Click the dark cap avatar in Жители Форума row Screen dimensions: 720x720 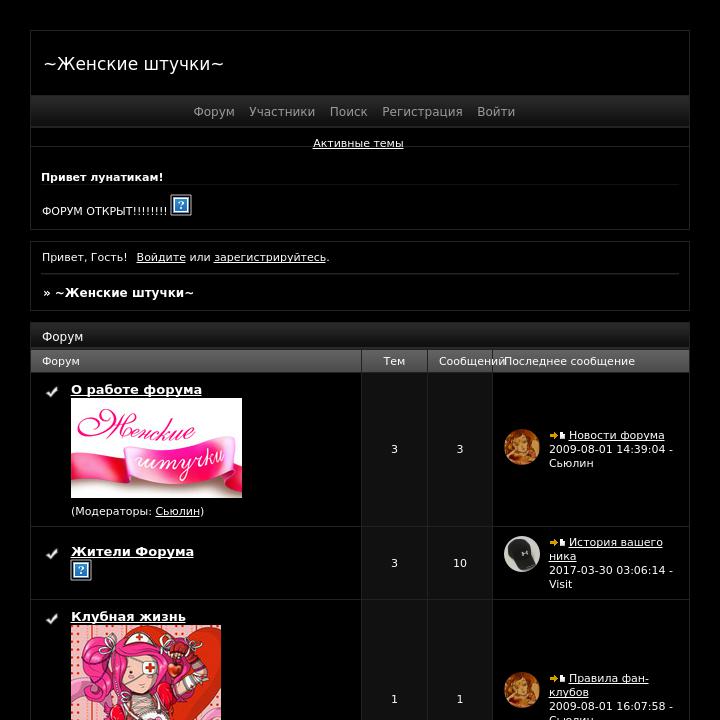[x=522, y=554]
